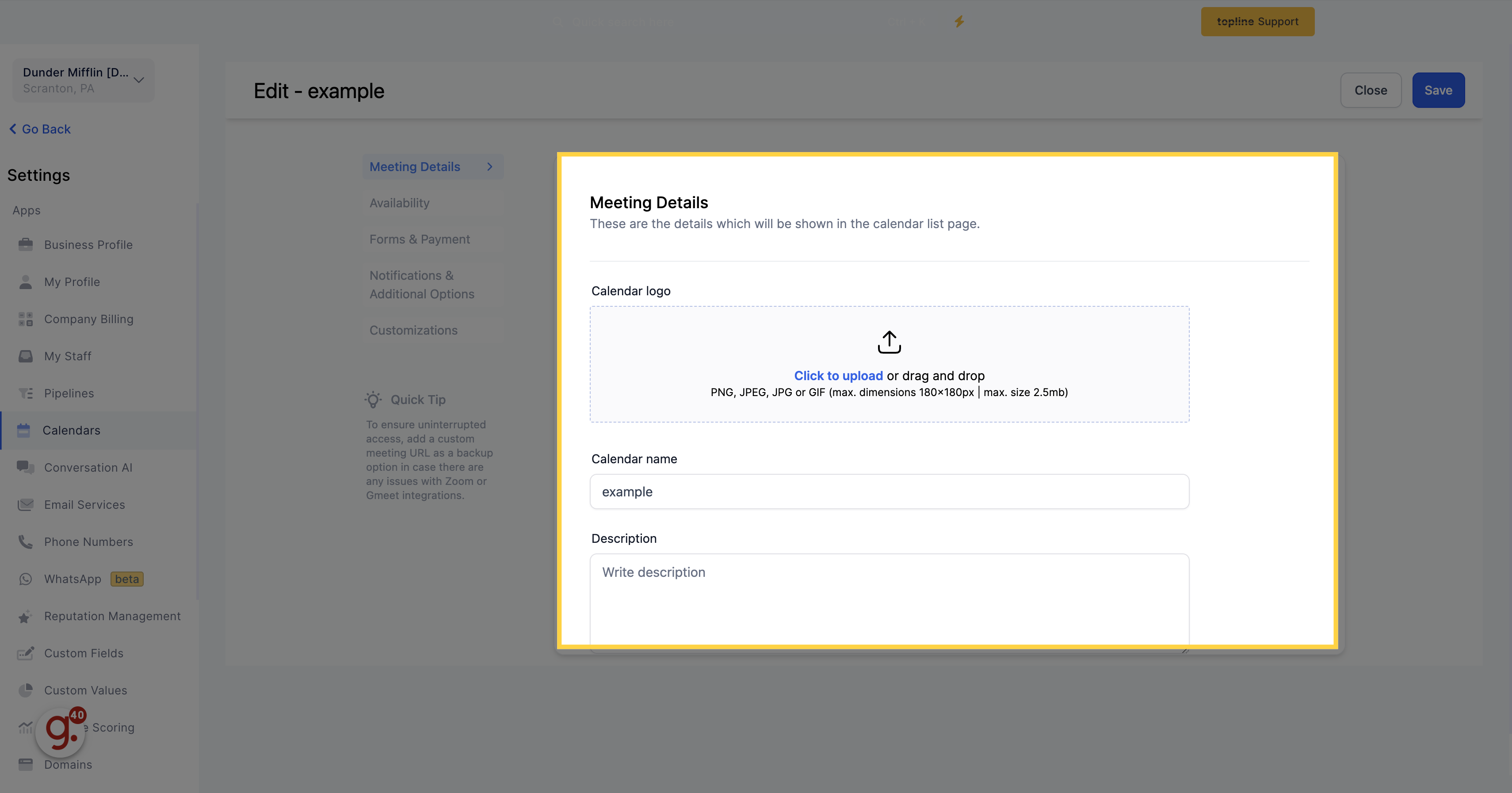This screenshot has height=793, width=1512.
Task: Click the Quick Tip settings gear icon
Action: pyautogui.click(x=373, y=399)
